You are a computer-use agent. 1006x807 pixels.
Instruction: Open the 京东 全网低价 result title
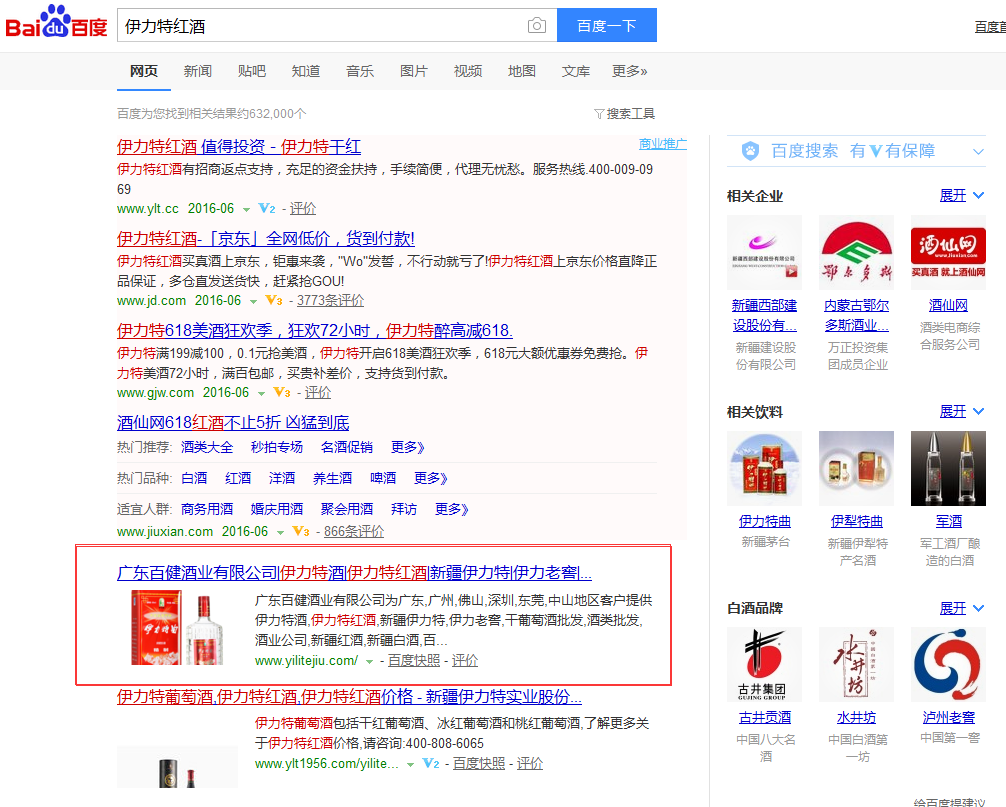click(266, 239)
